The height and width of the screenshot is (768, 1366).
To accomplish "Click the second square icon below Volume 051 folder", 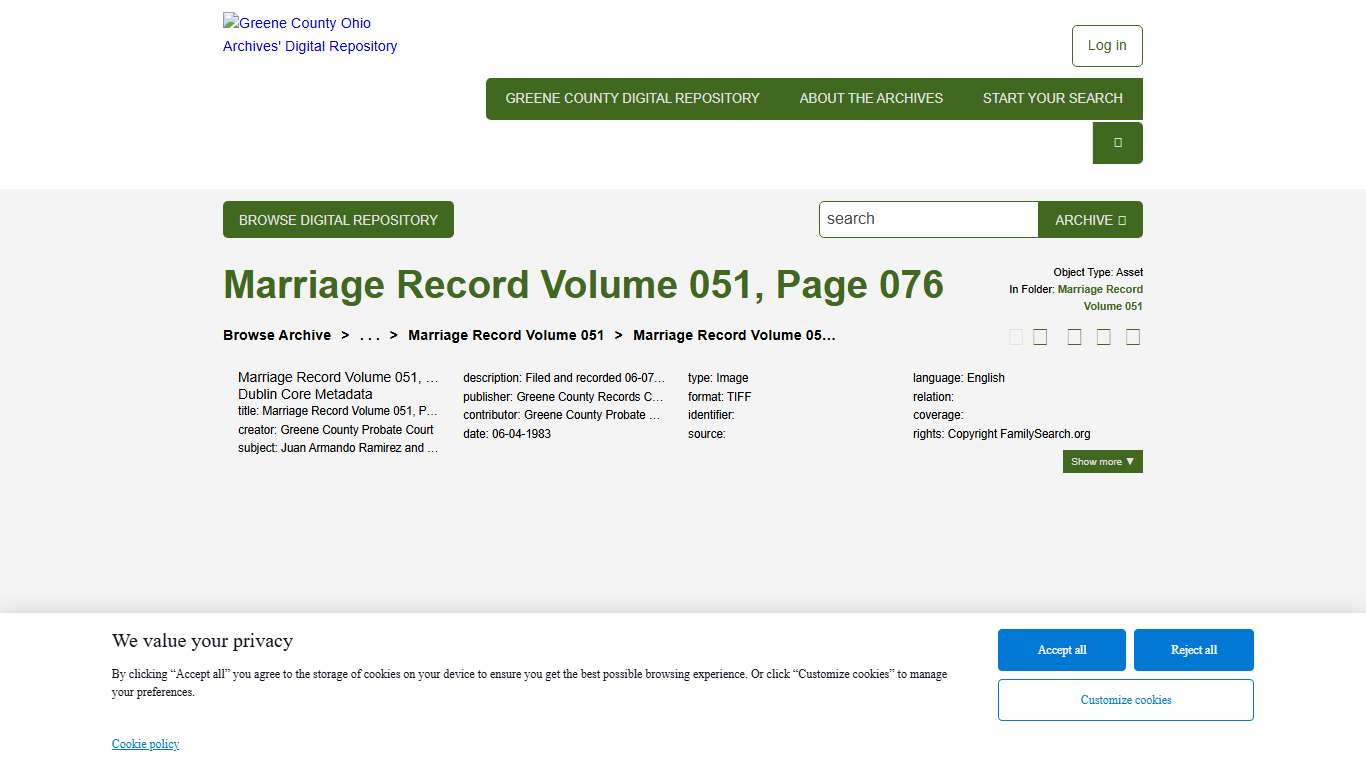I will pyautogui.click(x=1040, y=337).
